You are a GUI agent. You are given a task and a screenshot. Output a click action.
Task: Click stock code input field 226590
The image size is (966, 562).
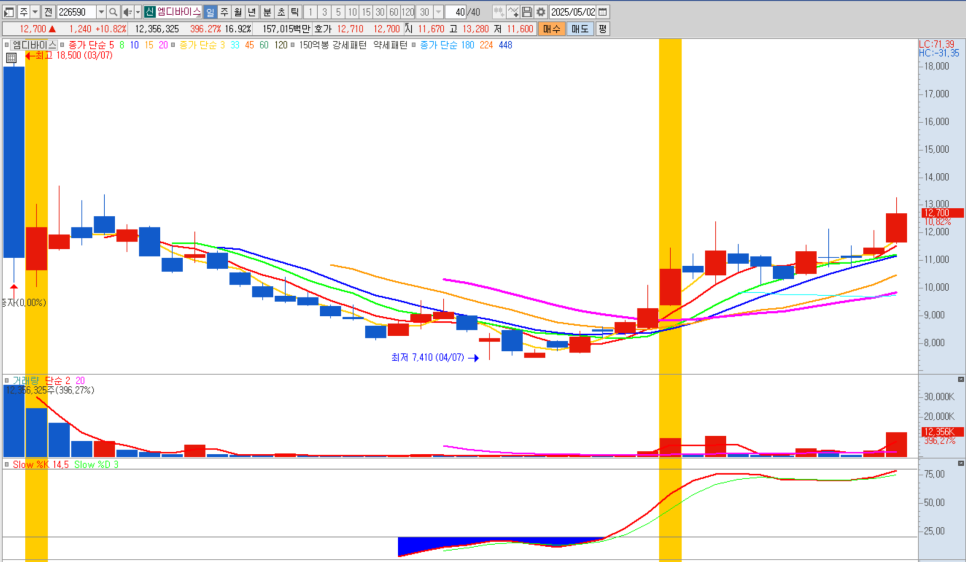(76, 12)
